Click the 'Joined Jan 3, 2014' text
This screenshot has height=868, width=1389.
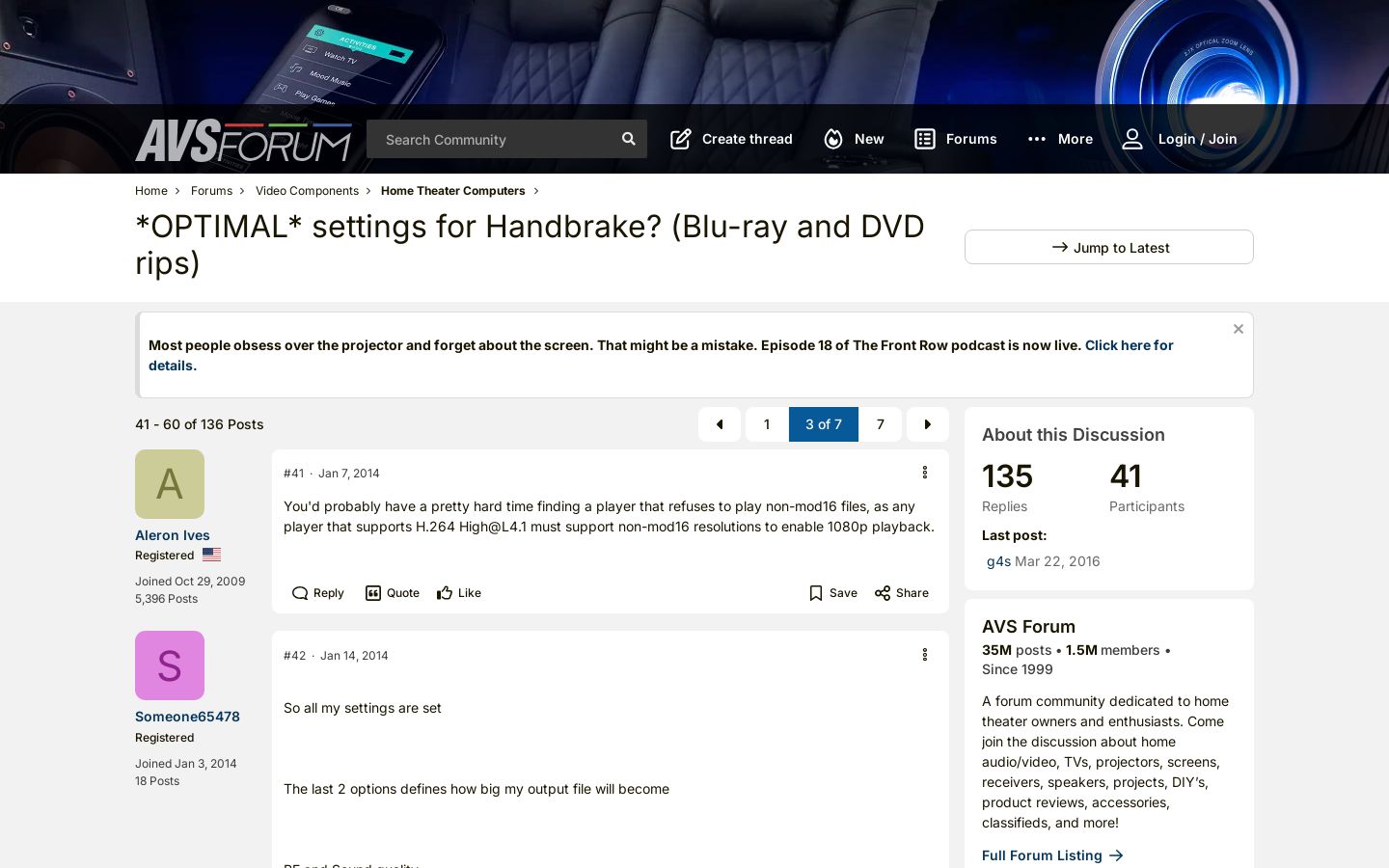(x=186, y=764)
